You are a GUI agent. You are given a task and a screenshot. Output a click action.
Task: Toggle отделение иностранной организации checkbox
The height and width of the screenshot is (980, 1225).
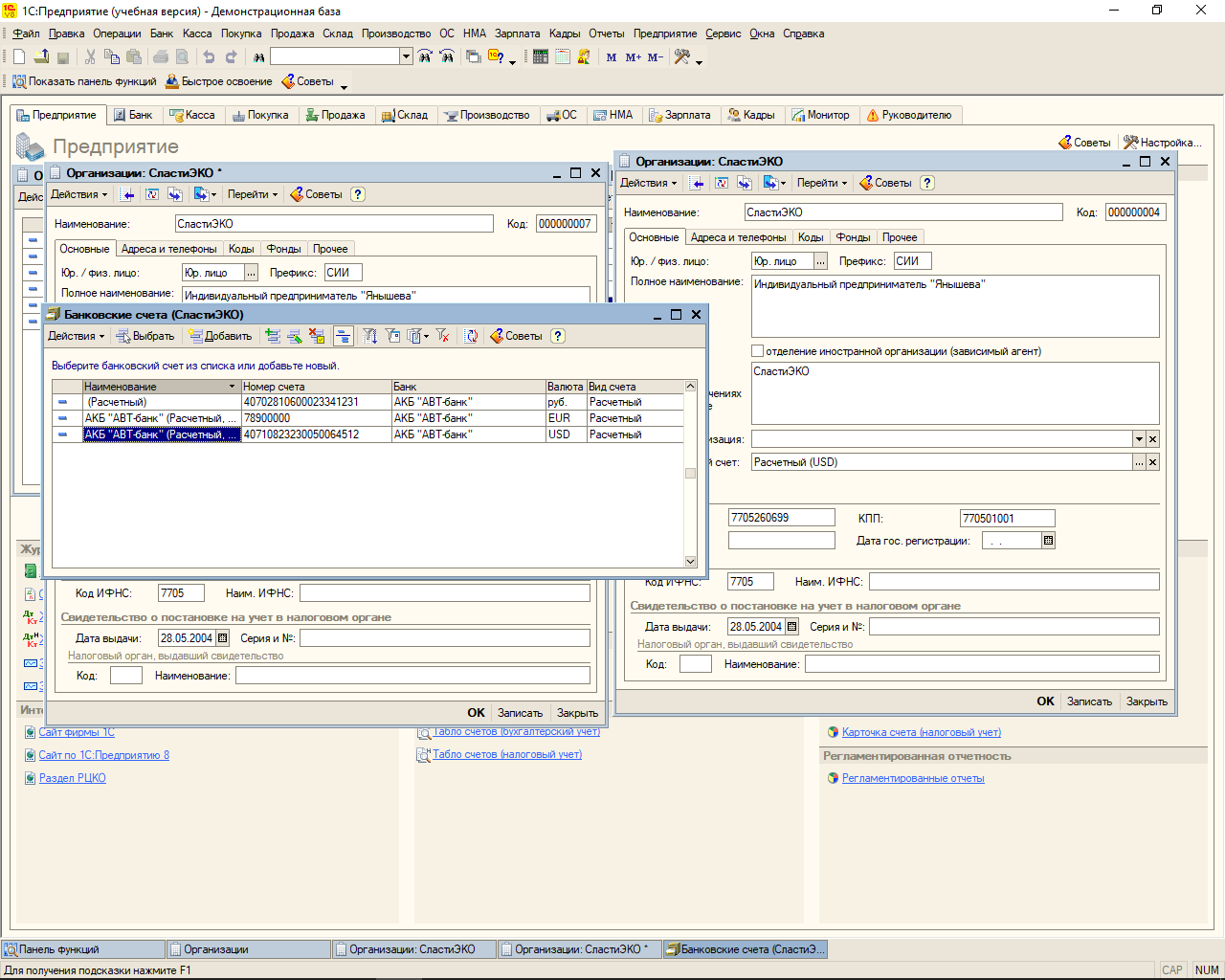[x=758, y=351]
